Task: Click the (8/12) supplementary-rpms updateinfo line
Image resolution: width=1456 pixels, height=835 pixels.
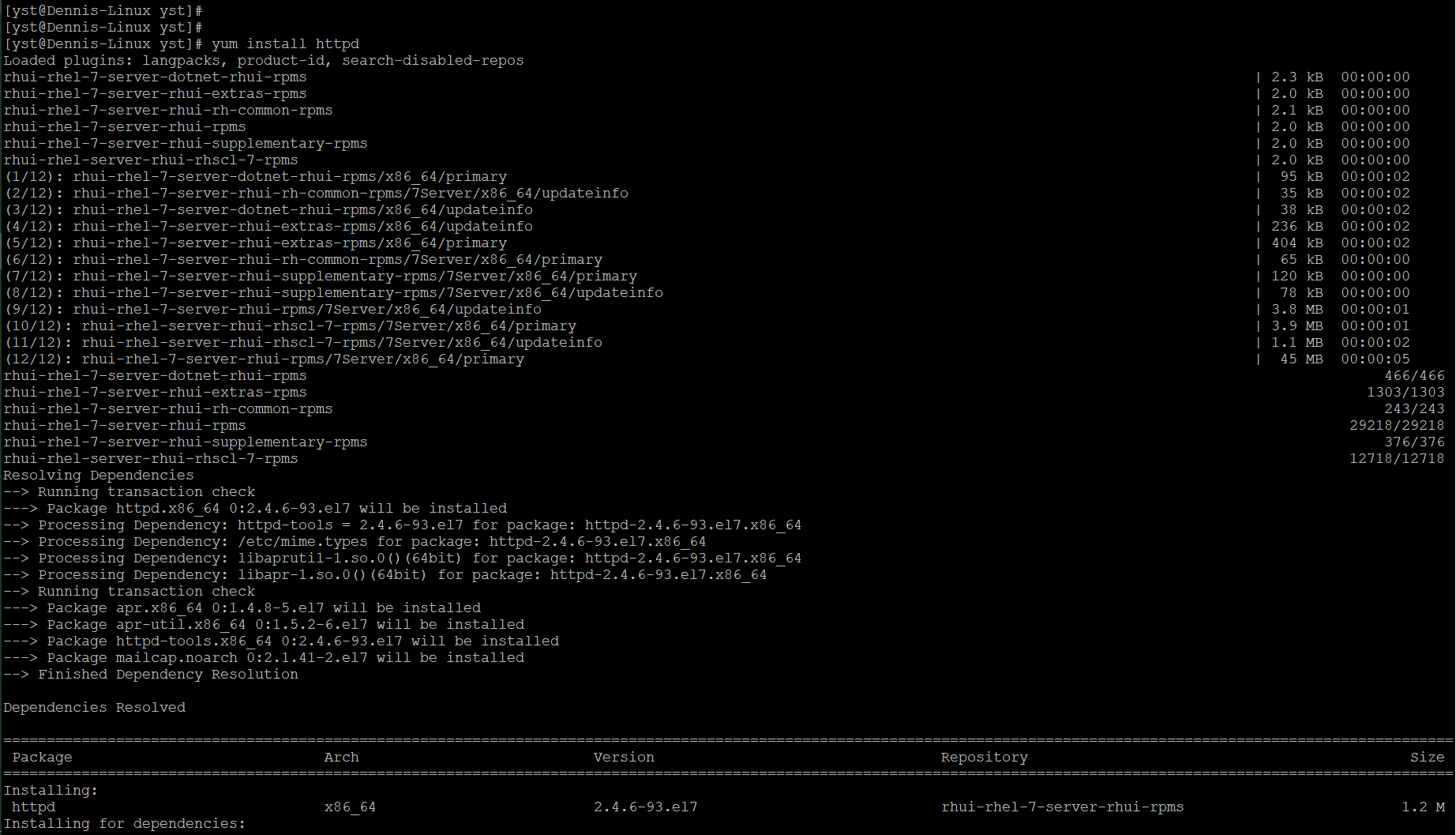Action: tap(334, 292)
